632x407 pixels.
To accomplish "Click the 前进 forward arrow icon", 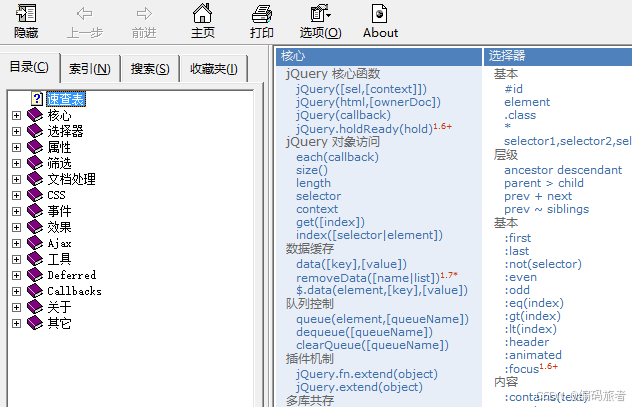I will click(144, 14).
